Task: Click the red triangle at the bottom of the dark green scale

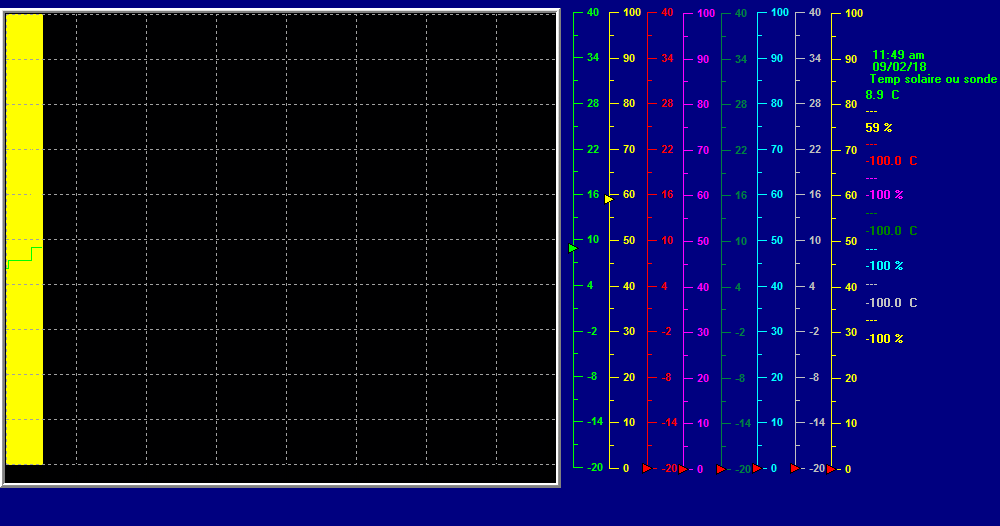Action: coord(721,469)
